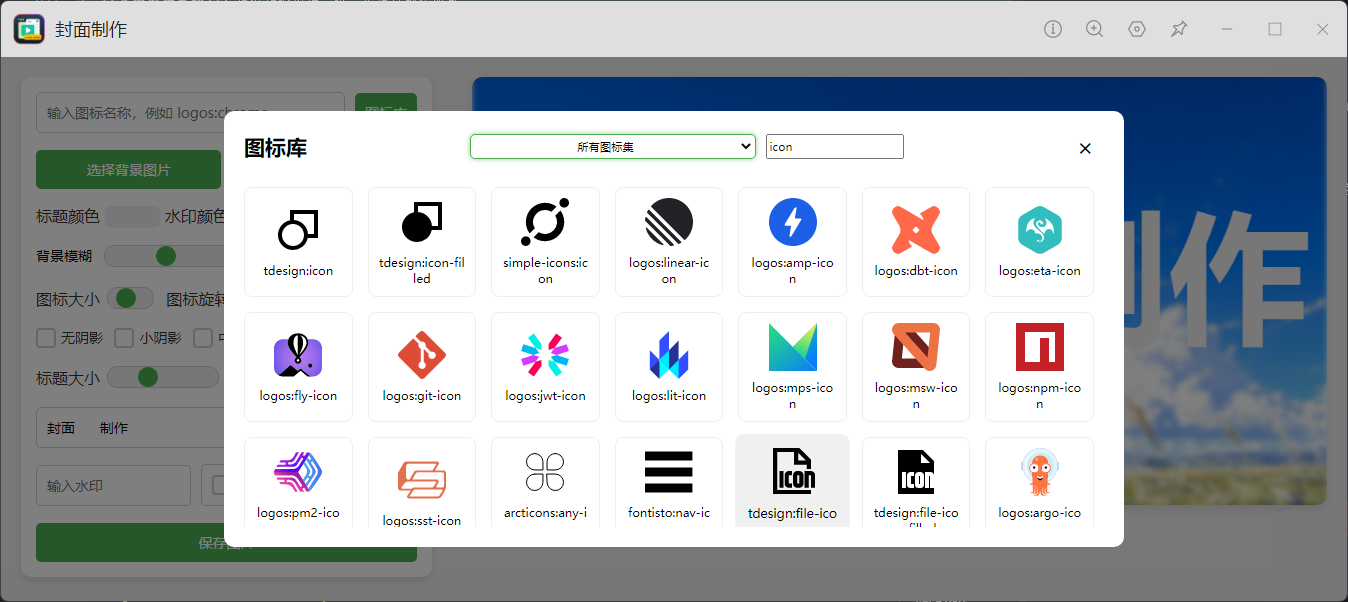Image resolution: width=1348 pixels, height=602 pixels.
Task: Adjust the 背景模糊 slider
Action: (x=165, y=256)
